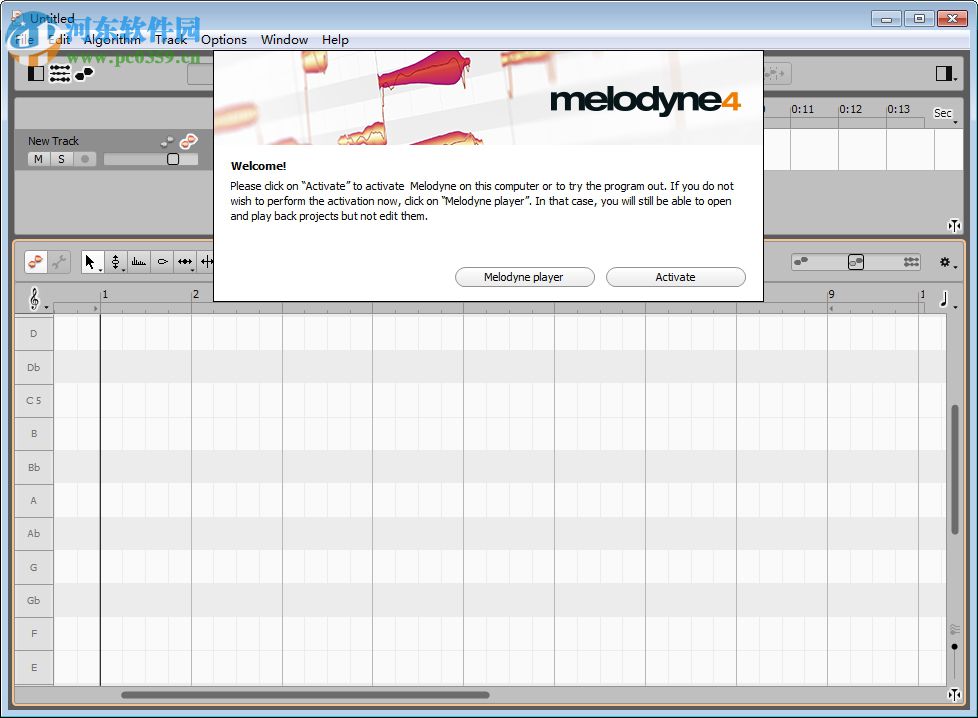
Task: Solo the New Track with S button
Action: coord(61,158)
